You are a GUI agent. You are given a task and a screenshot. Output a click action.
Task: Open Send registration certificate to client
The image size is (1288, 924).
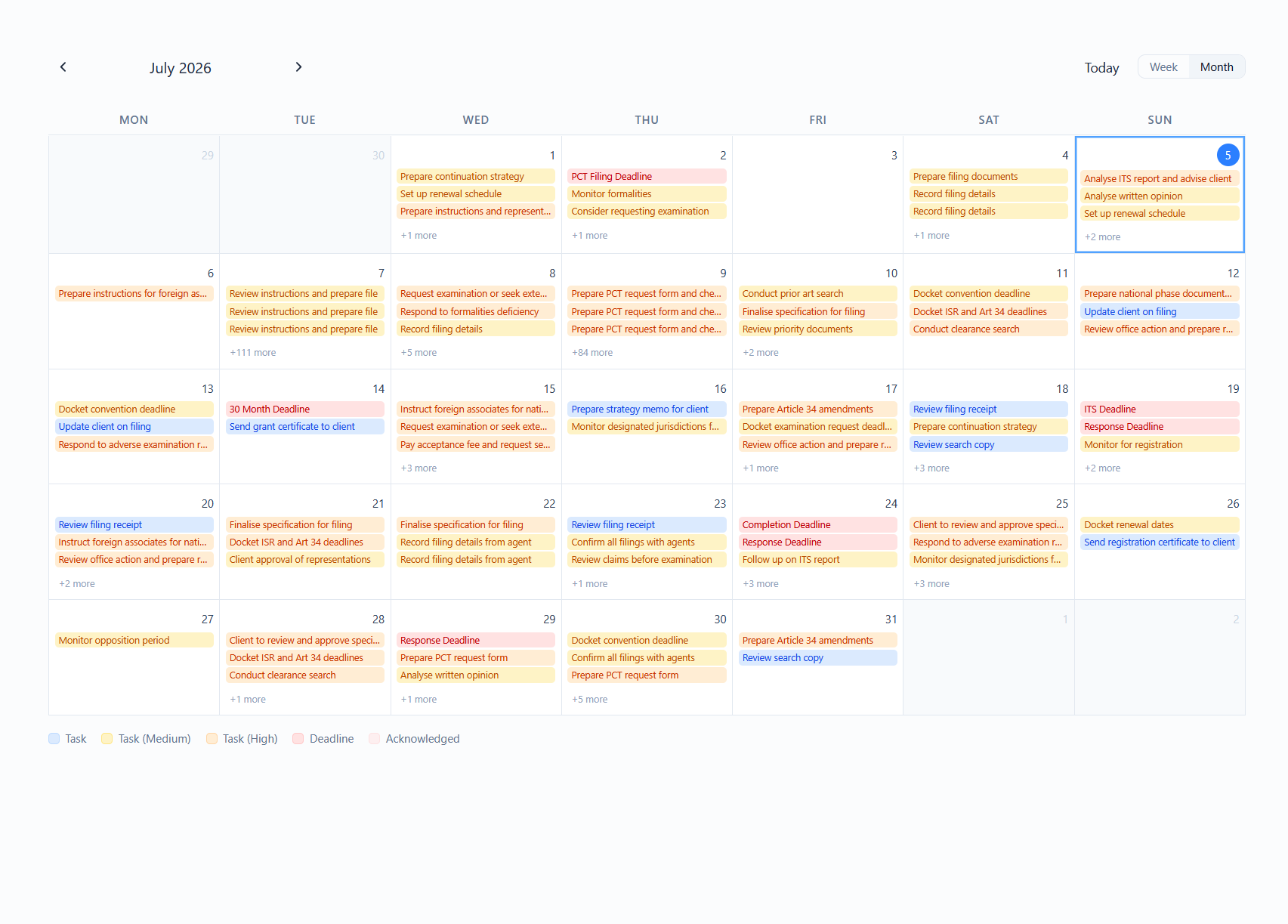(1160, 542)
